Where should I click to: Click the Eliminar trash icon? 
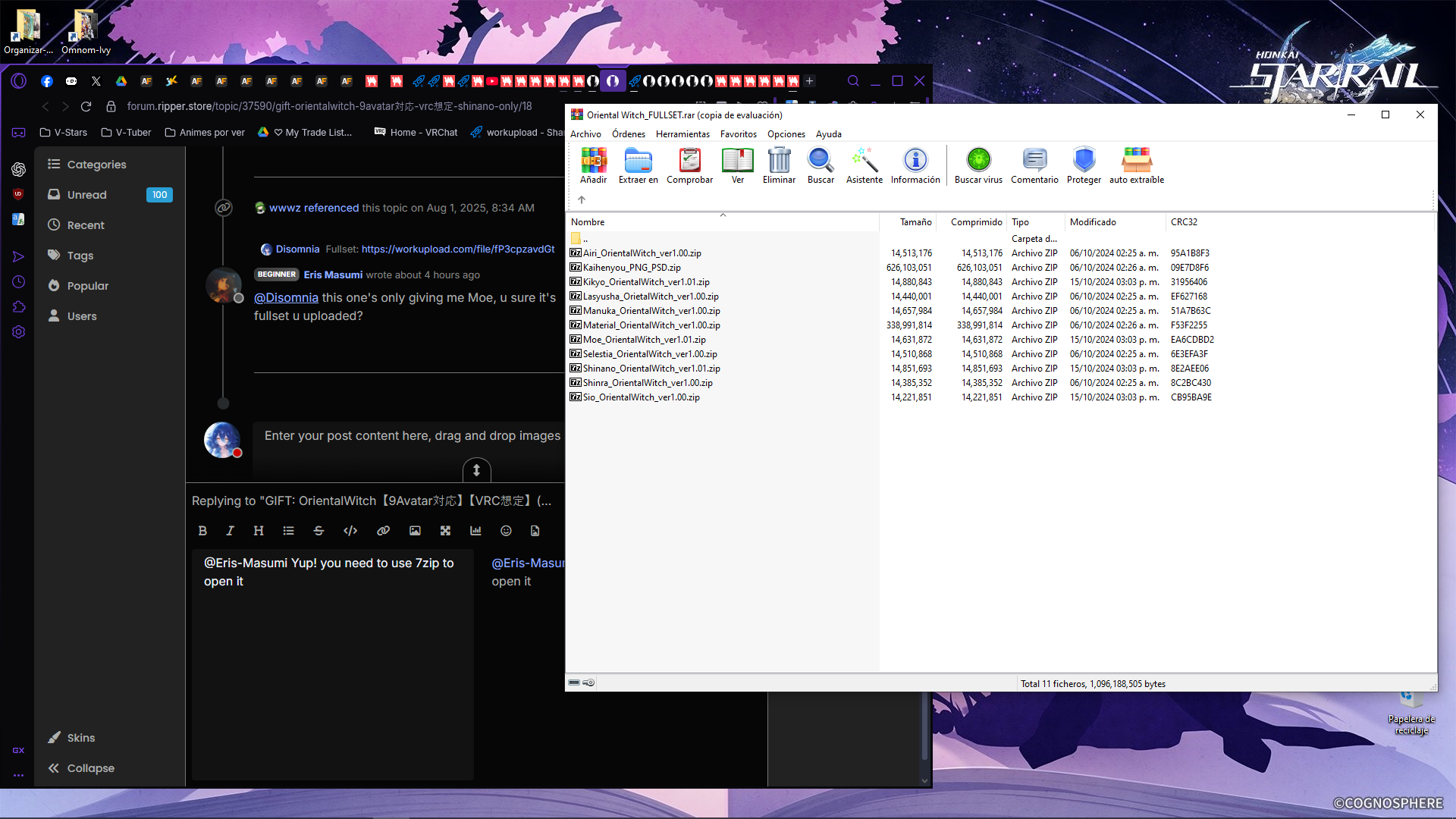tap(779, 165)
